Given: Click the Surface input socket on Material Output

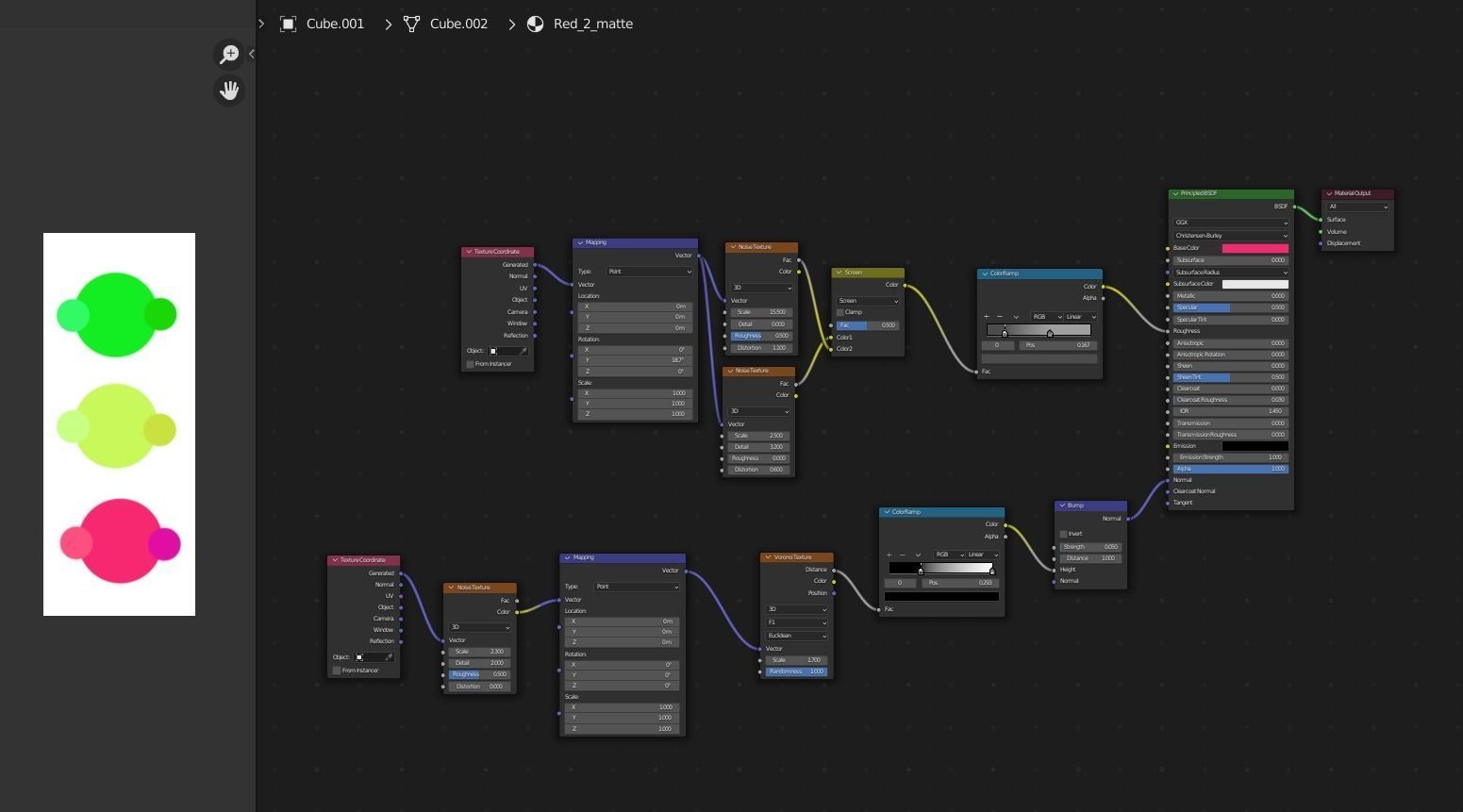Looking at the screenshot, I should click(x=1321, y=220).
